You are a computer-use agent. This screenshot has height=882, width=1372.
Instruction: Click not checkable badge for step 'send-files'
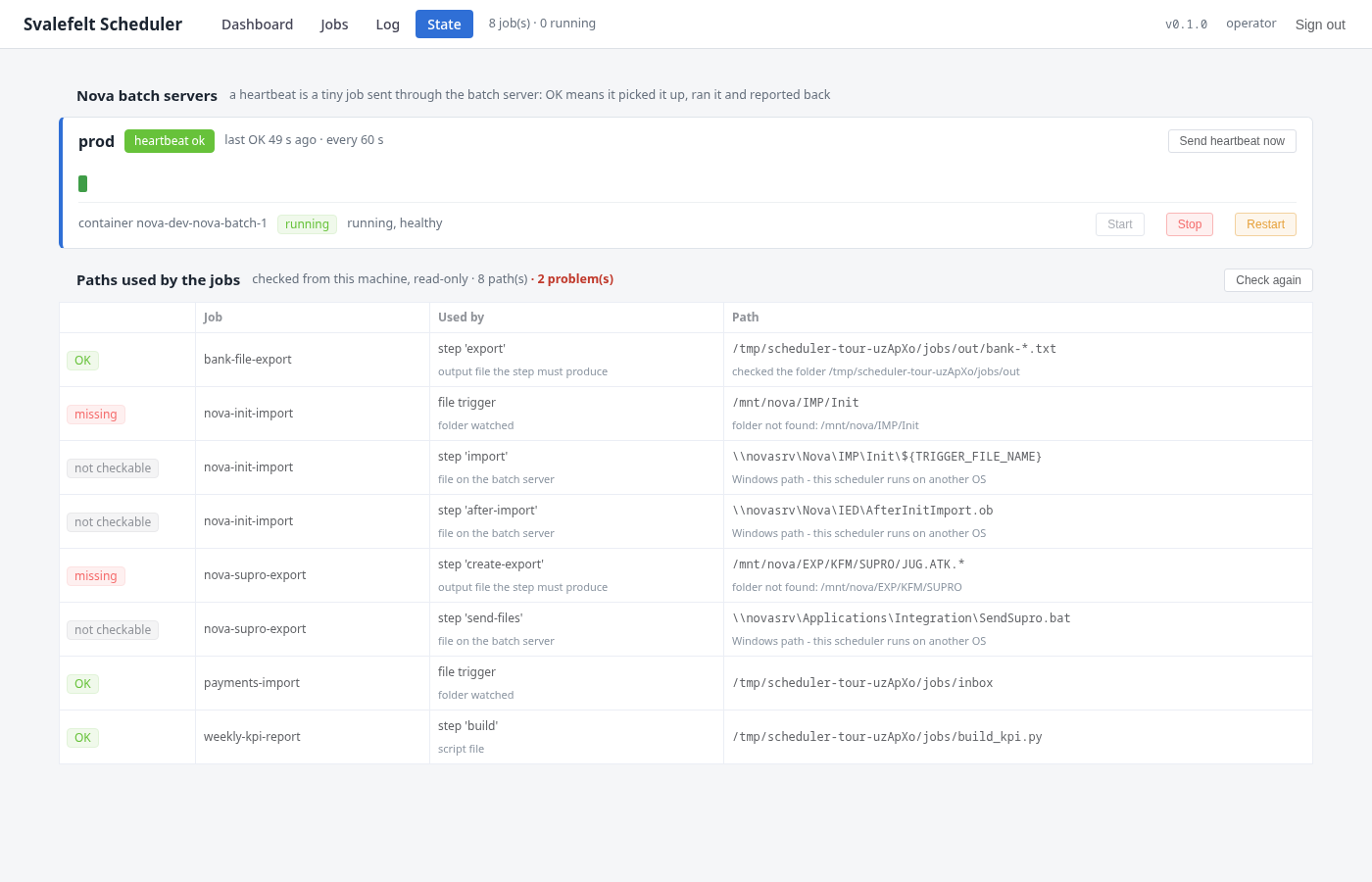coord(113,630)
